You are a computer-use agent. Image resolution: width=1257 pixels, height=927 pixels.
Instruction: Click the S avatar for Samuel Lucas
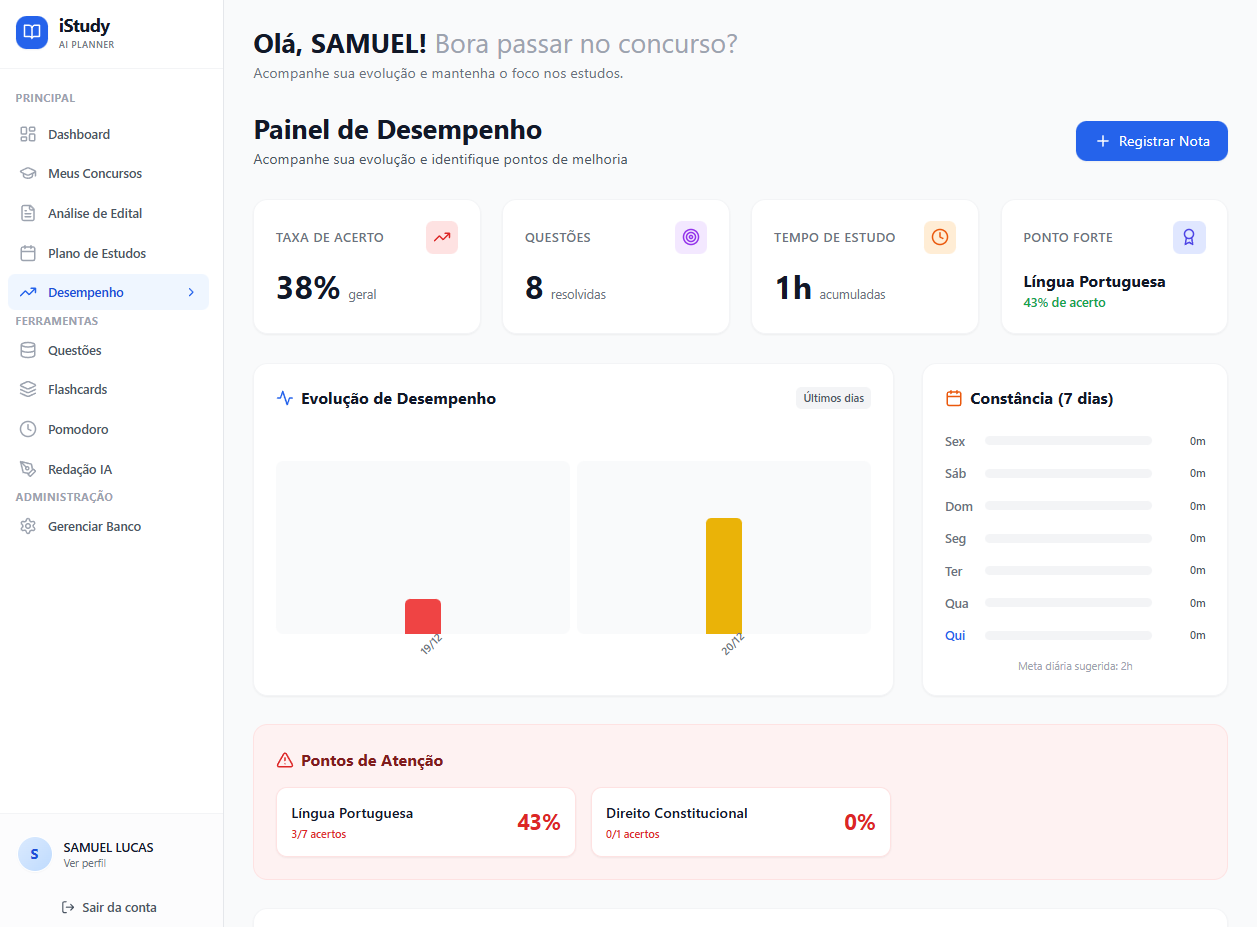pos(35,854)
